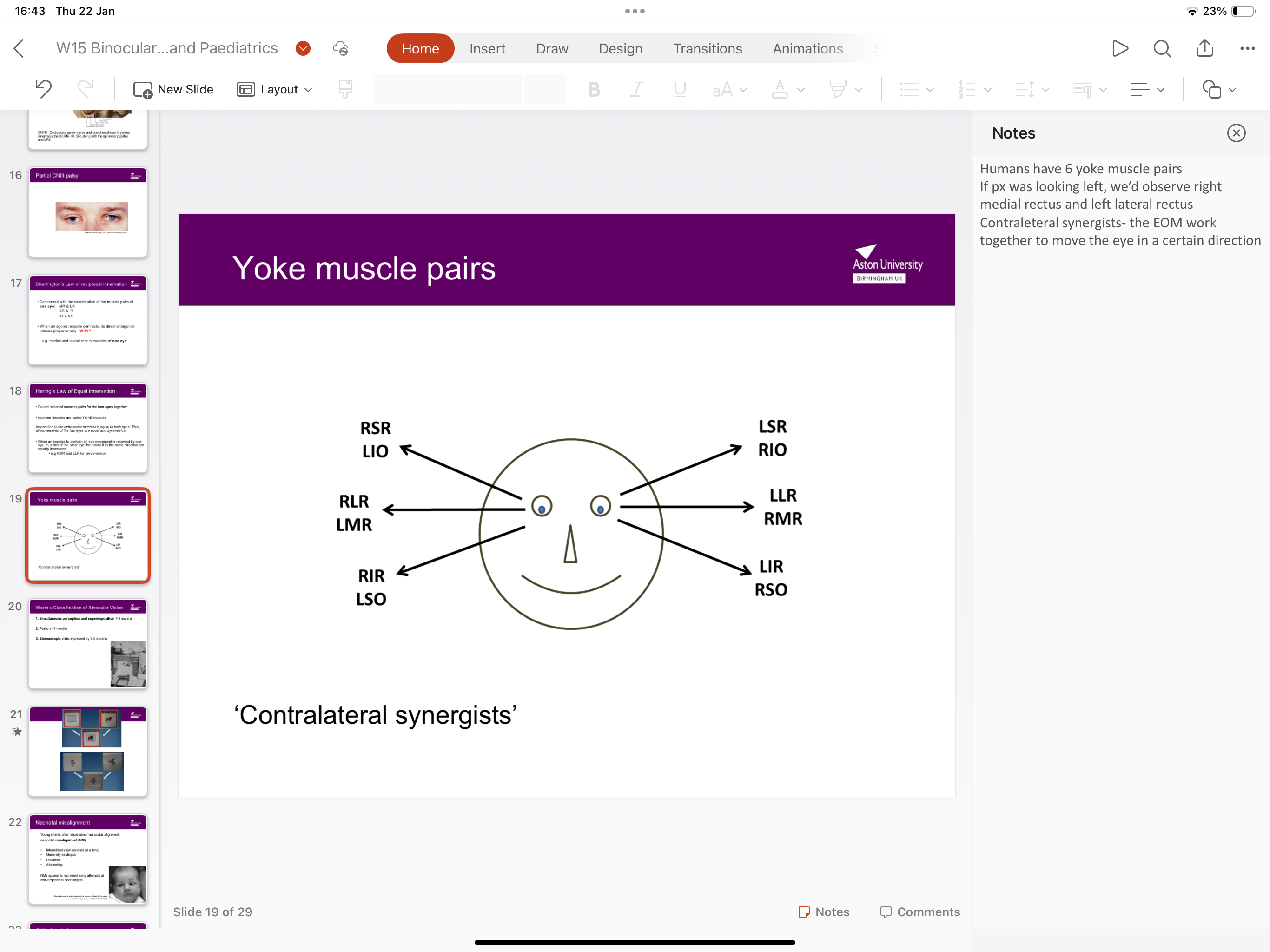Expand the Layout dropdown
This screenshot has width=1270, height=952.
coord(274,89)
